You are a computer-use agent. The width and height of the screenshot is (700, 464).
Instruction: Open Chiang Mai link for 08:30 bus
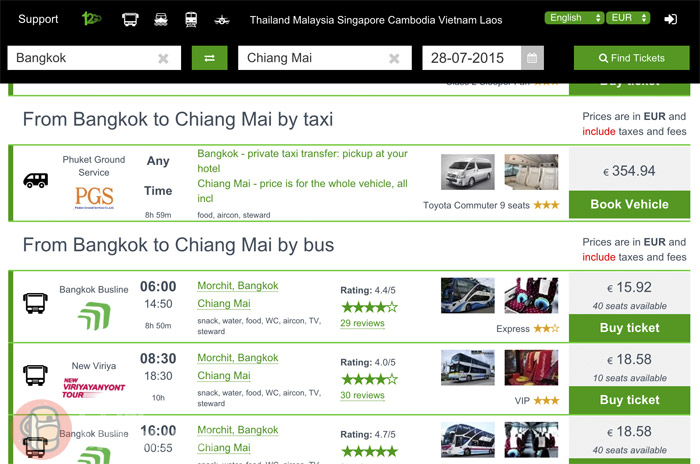click(x=224, y=376)
